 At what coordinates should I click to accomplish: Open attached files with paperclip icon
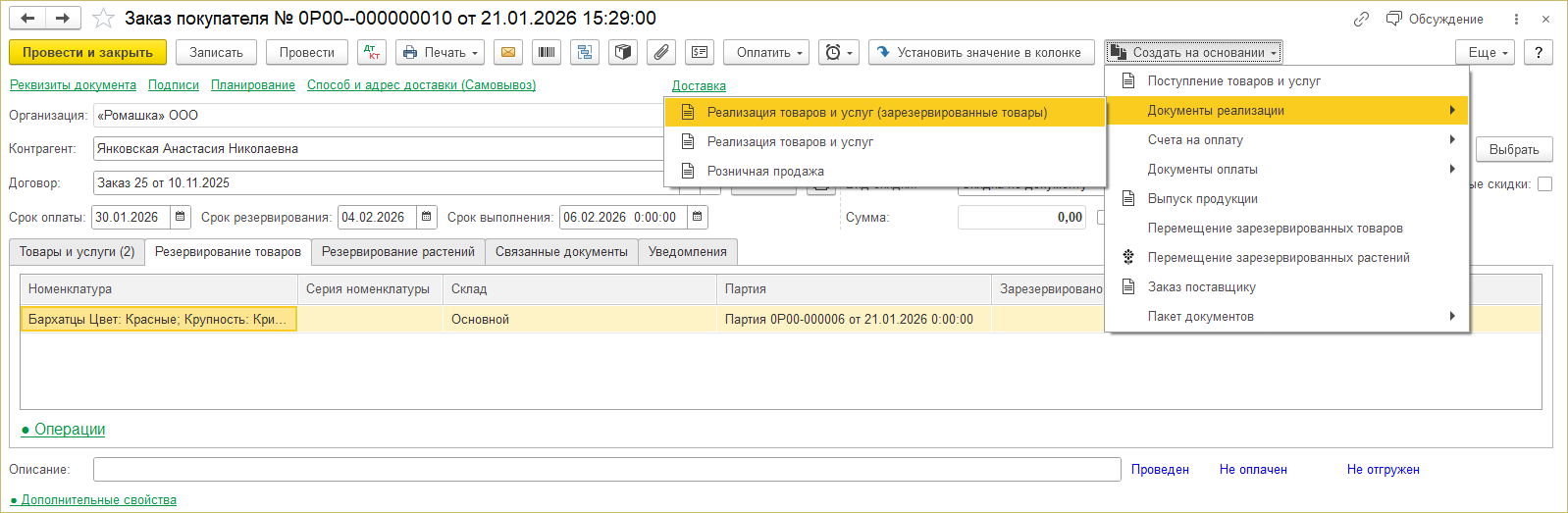tap(661, 52)
